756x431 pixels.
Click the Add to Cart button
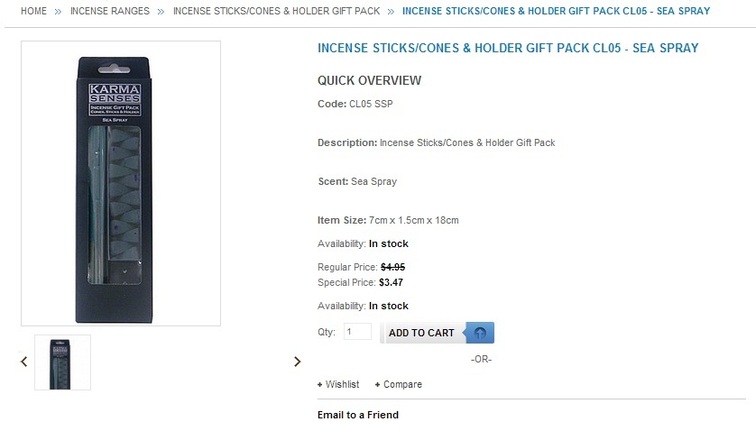click(437, 333)
